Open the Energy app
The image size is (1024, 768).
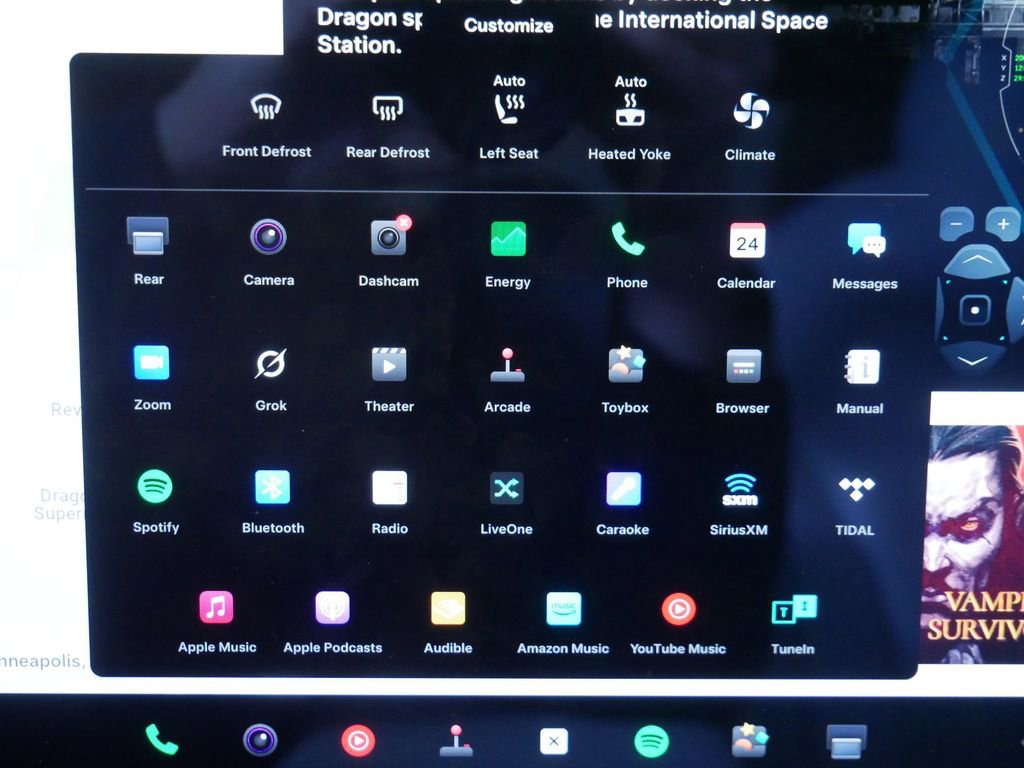tap(508, 254)
